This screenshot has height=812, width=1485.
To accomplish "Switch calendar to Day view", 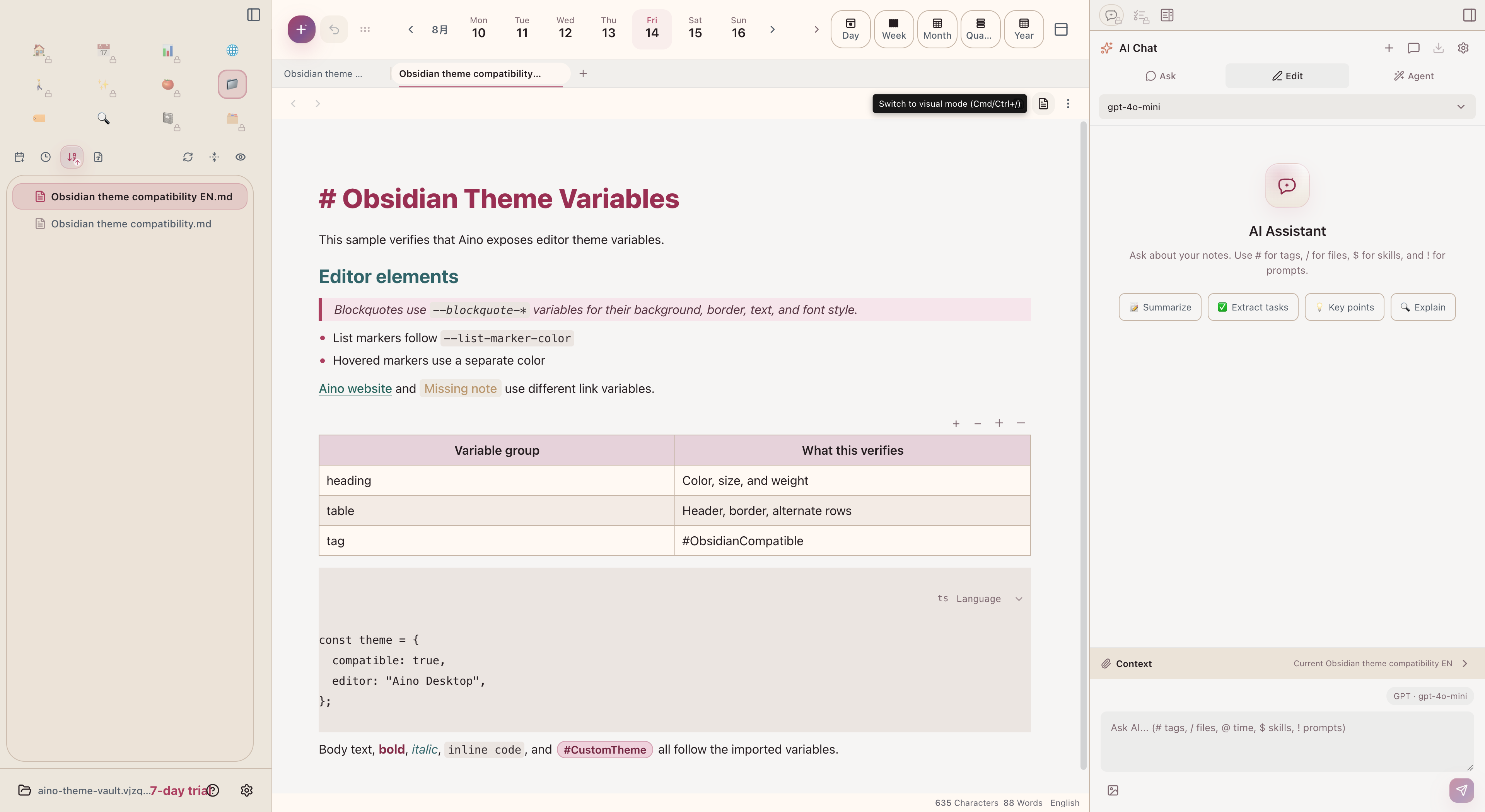I will tap(850, 29).
